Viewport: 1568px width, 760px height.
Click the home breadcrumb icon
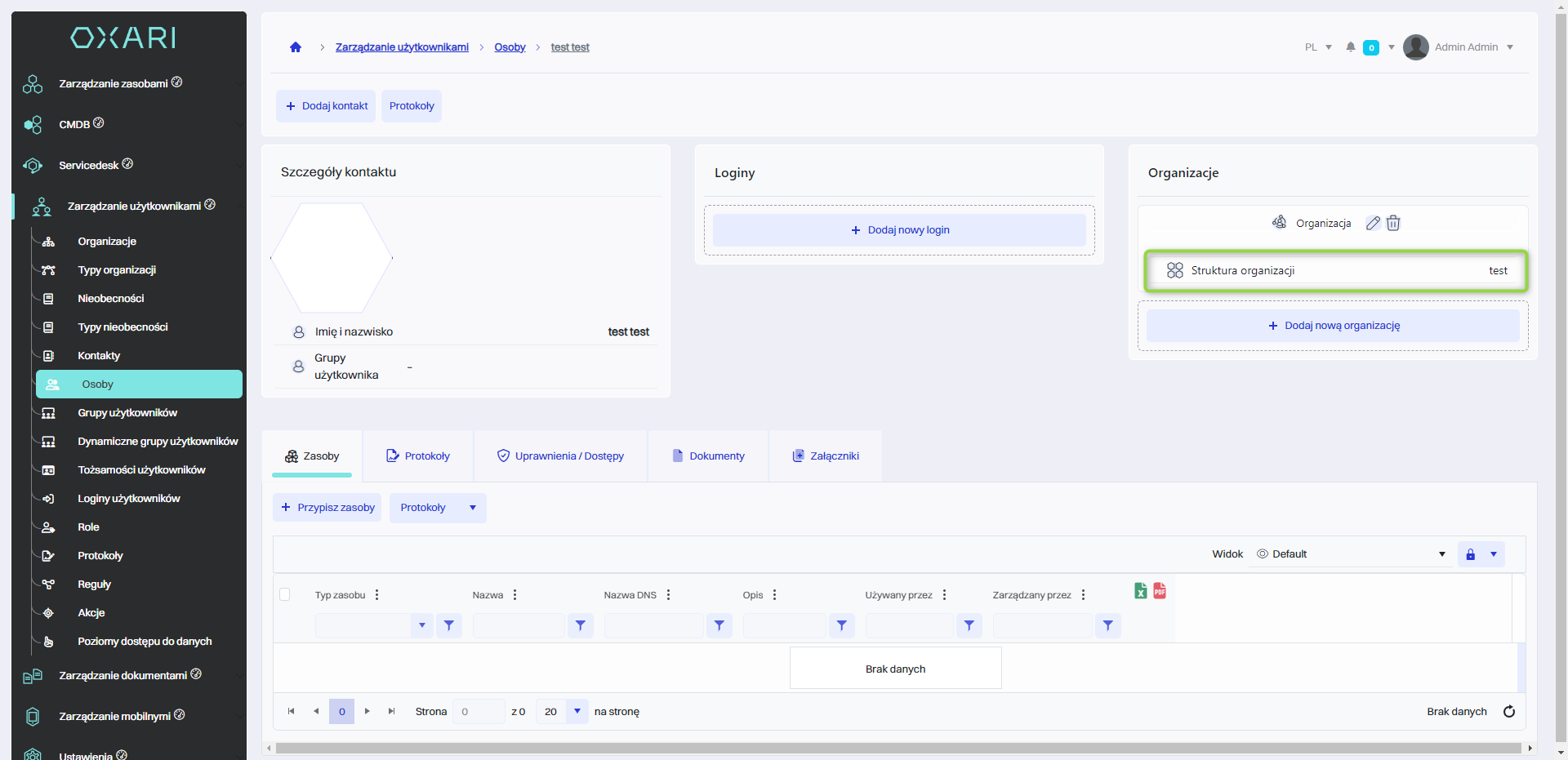(x=296, y=47)
